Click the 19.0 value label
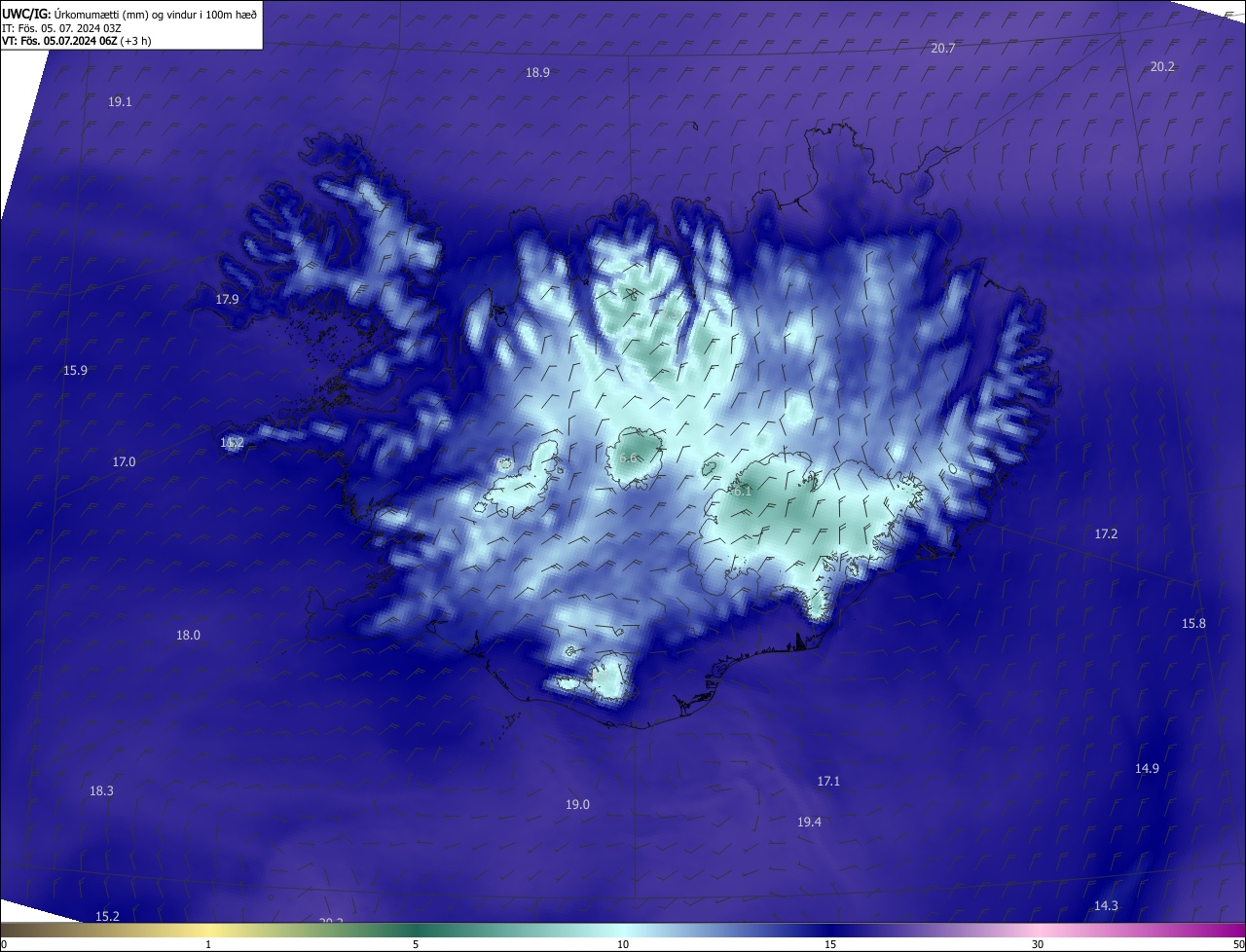 click(x=577, y=804)
